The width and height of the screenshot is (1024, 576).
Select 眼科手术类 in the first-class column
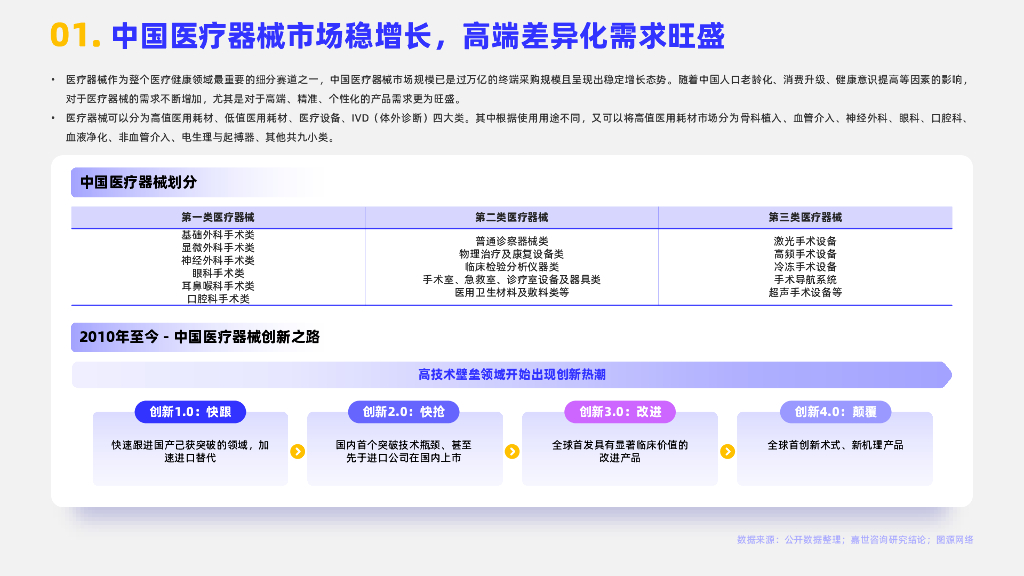(218, 273)
